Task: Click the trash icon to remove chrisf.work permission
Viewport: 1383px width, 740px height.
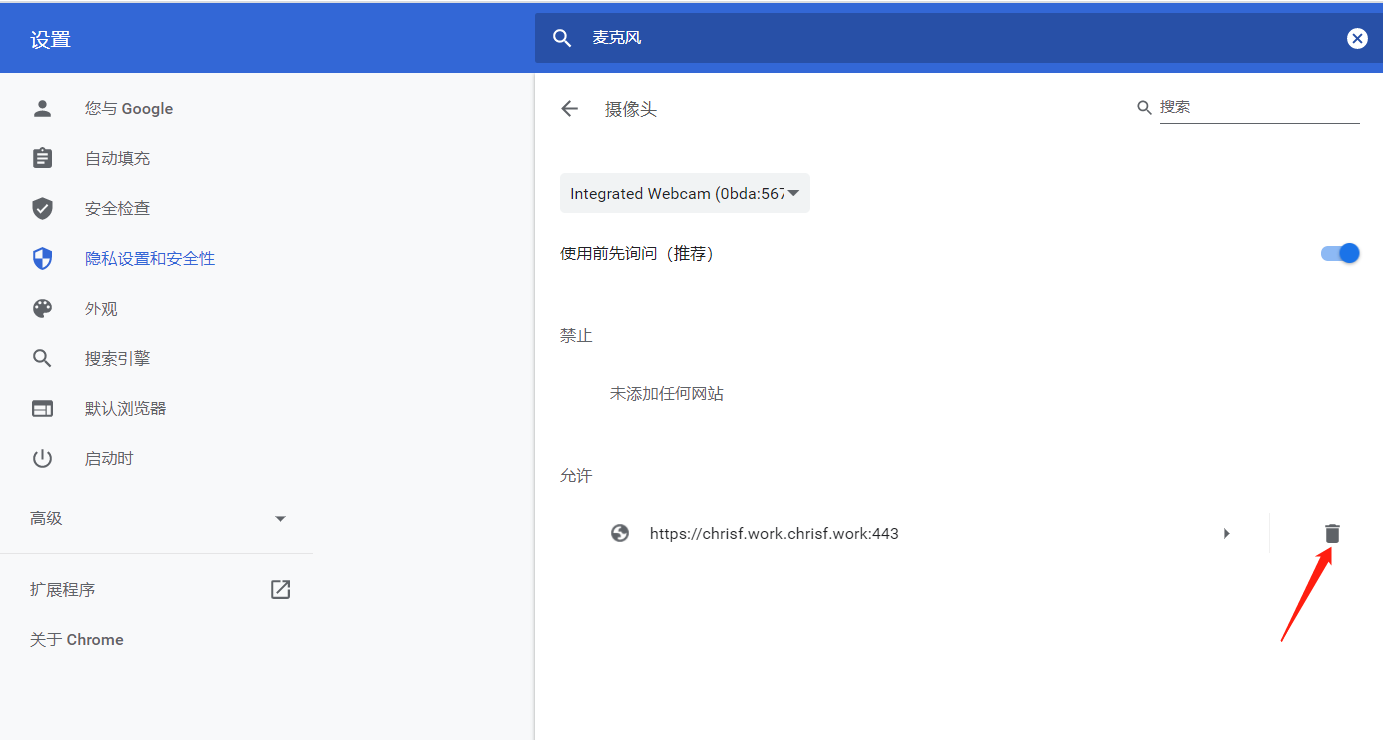Action: coord(1332,533)
